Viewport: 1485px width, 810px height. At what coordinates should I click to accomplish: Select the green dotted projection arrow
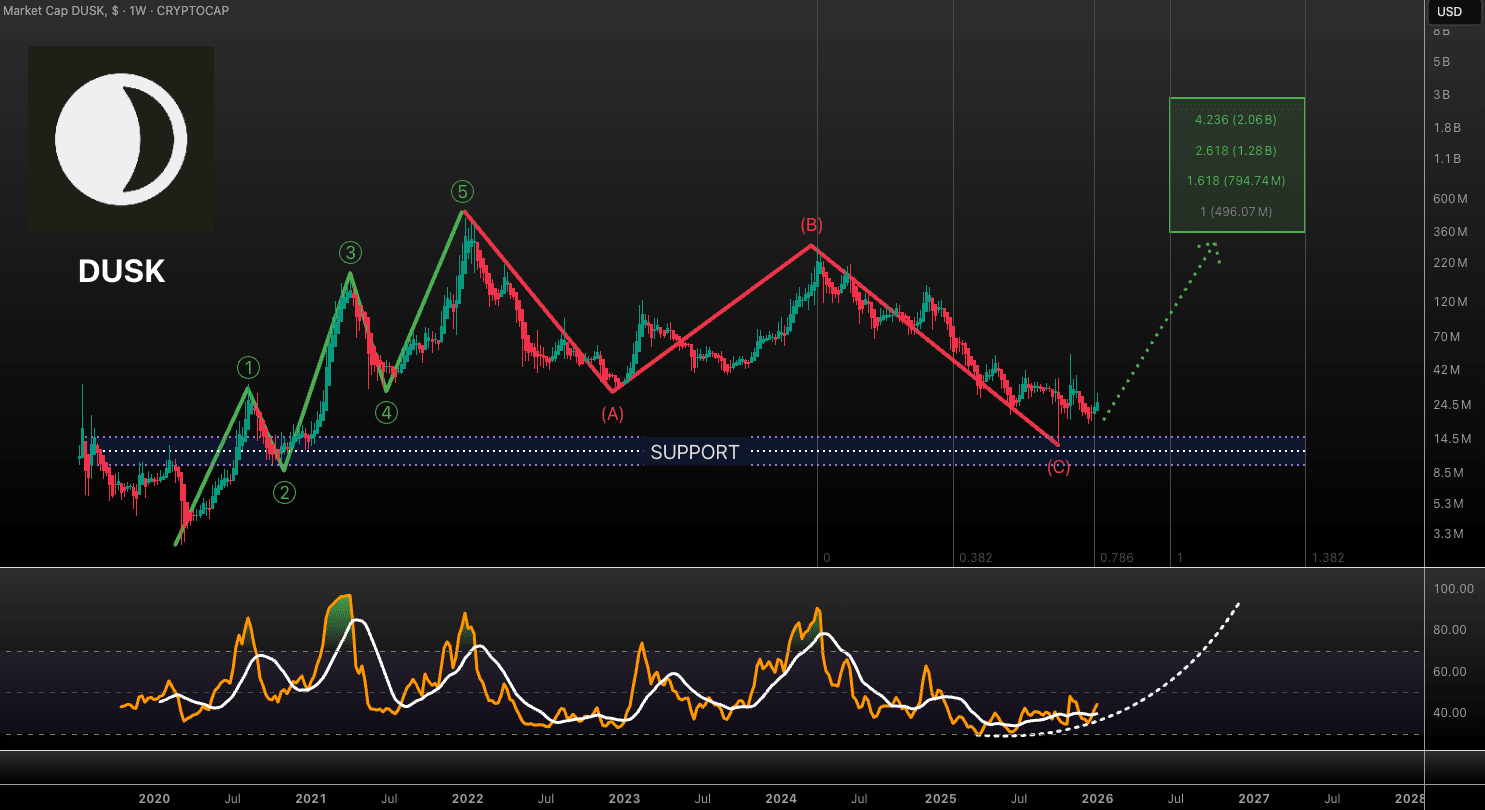(1160, 330)
